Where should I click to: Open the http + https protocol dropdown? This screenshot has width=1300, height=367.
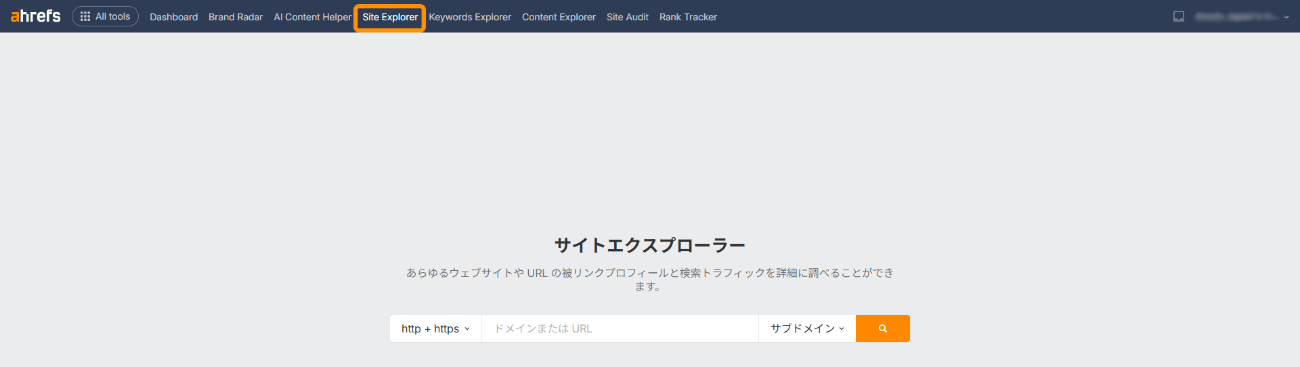[x=435, y=328]
